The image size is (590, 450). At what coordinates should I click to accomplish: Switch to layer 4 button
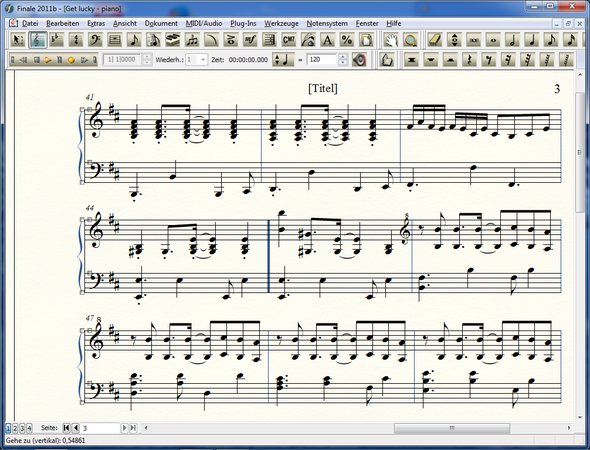(x=29, y=428)
